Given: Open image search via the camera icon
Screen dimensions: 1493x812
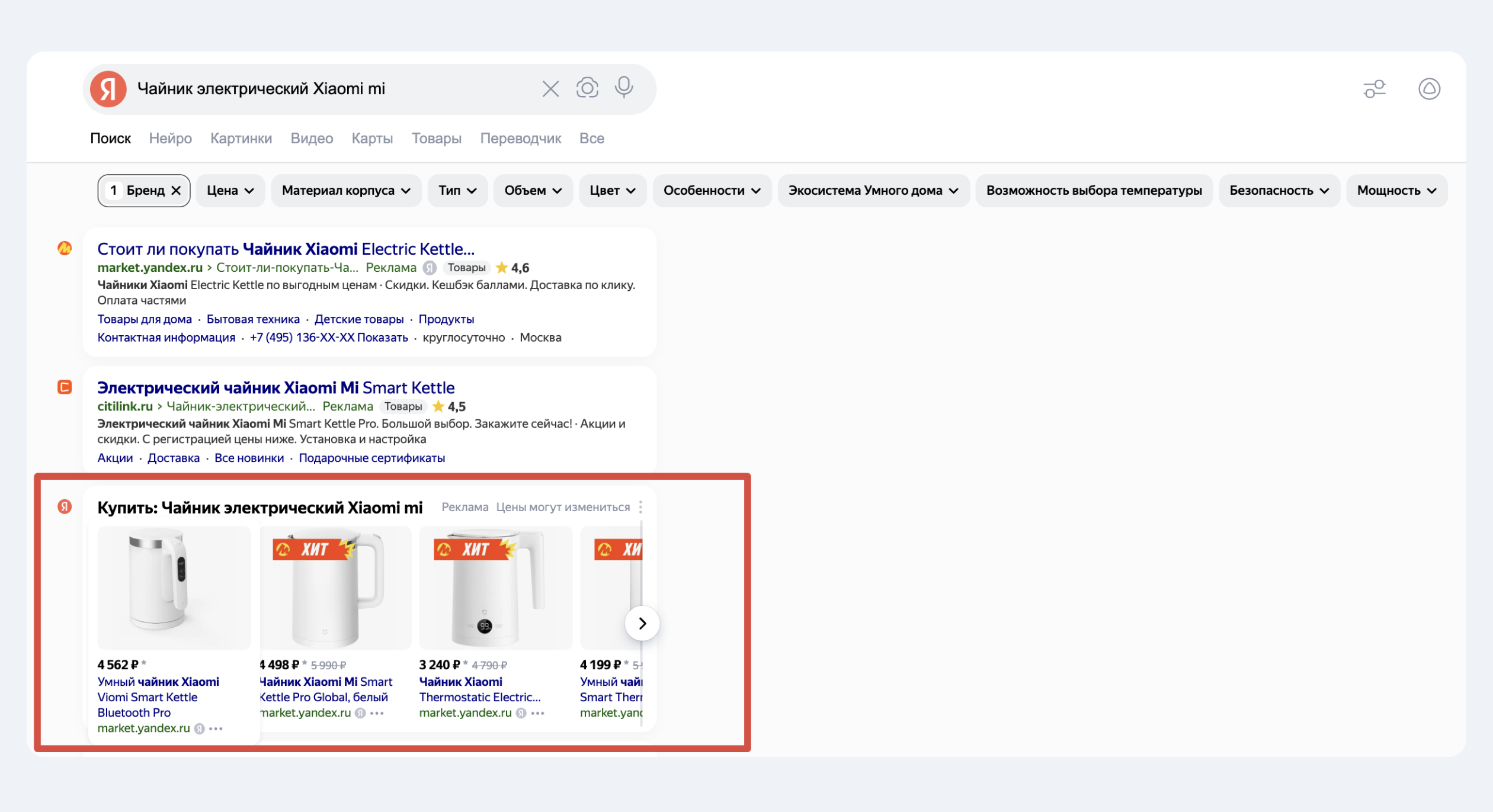Looking at the screenshot, I should click(x=587, y=88).
